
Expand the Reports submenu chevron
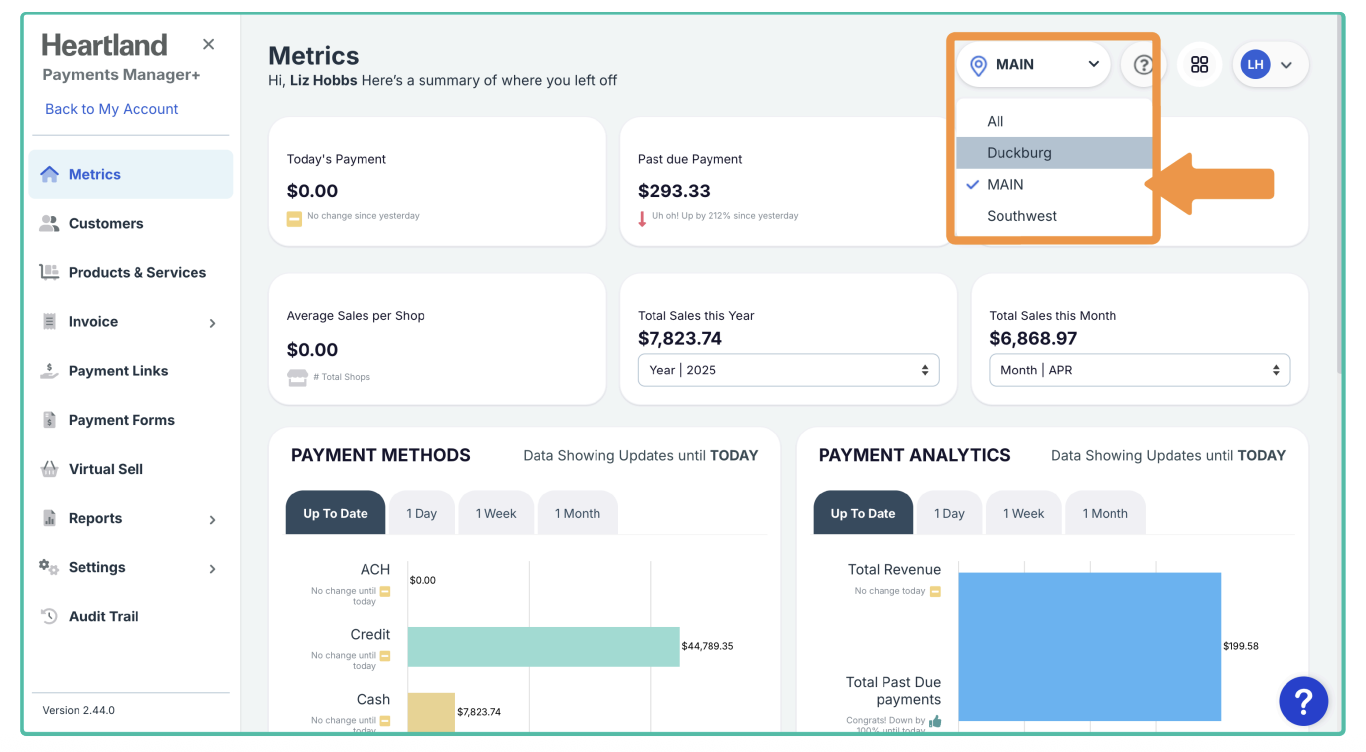click(212, 520)
